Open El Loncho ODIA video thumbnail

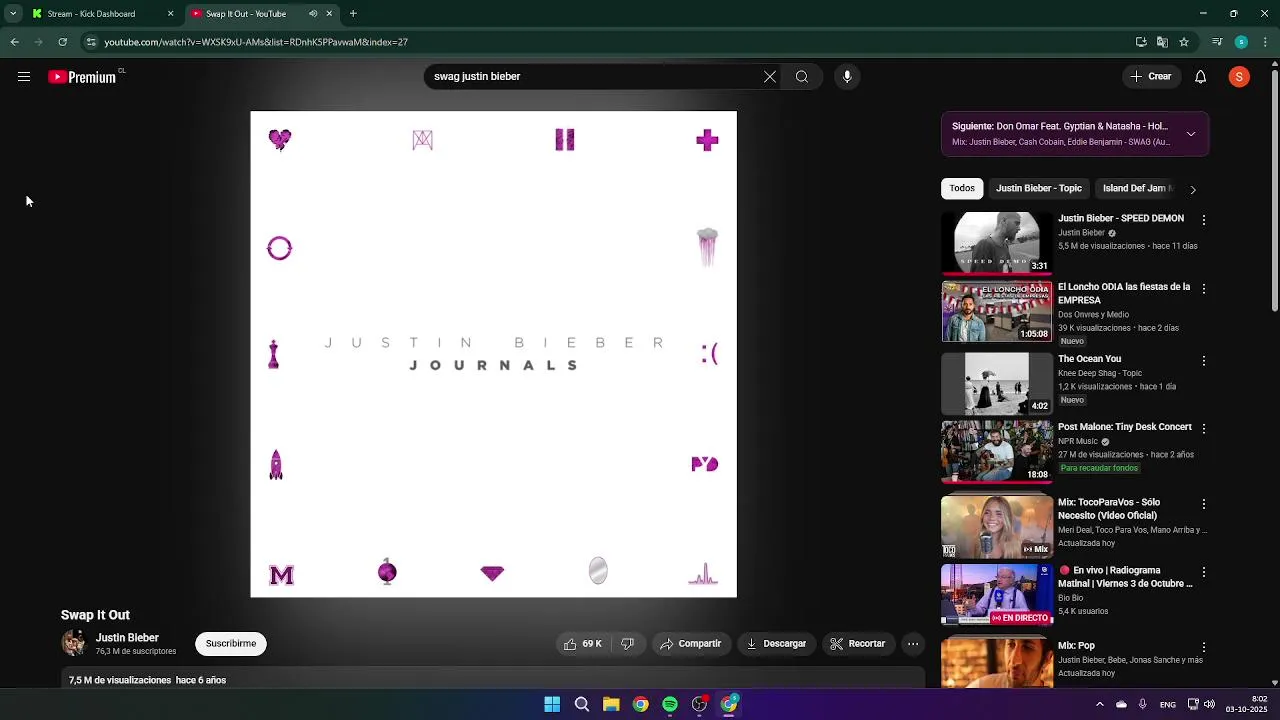[997, 311]
